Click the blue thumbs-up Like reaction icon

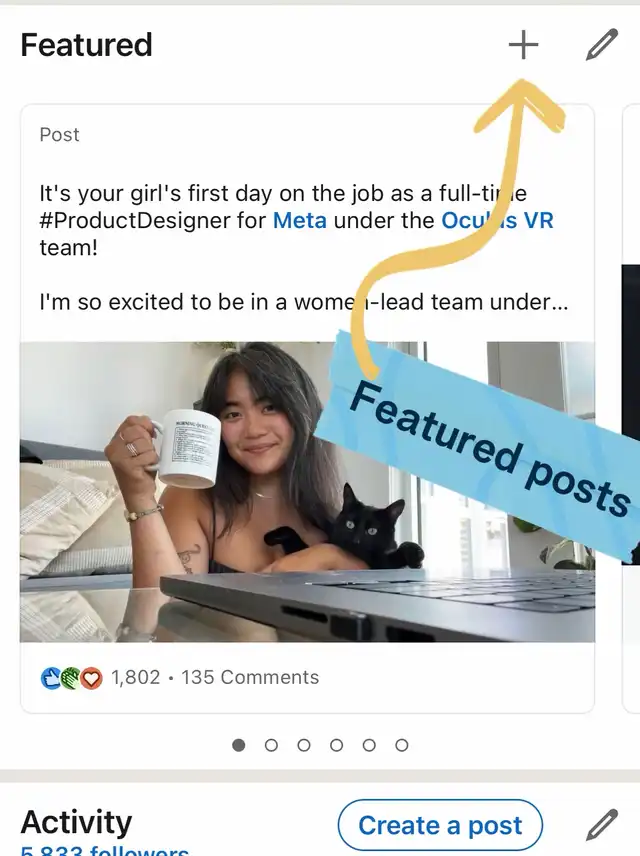51,678
